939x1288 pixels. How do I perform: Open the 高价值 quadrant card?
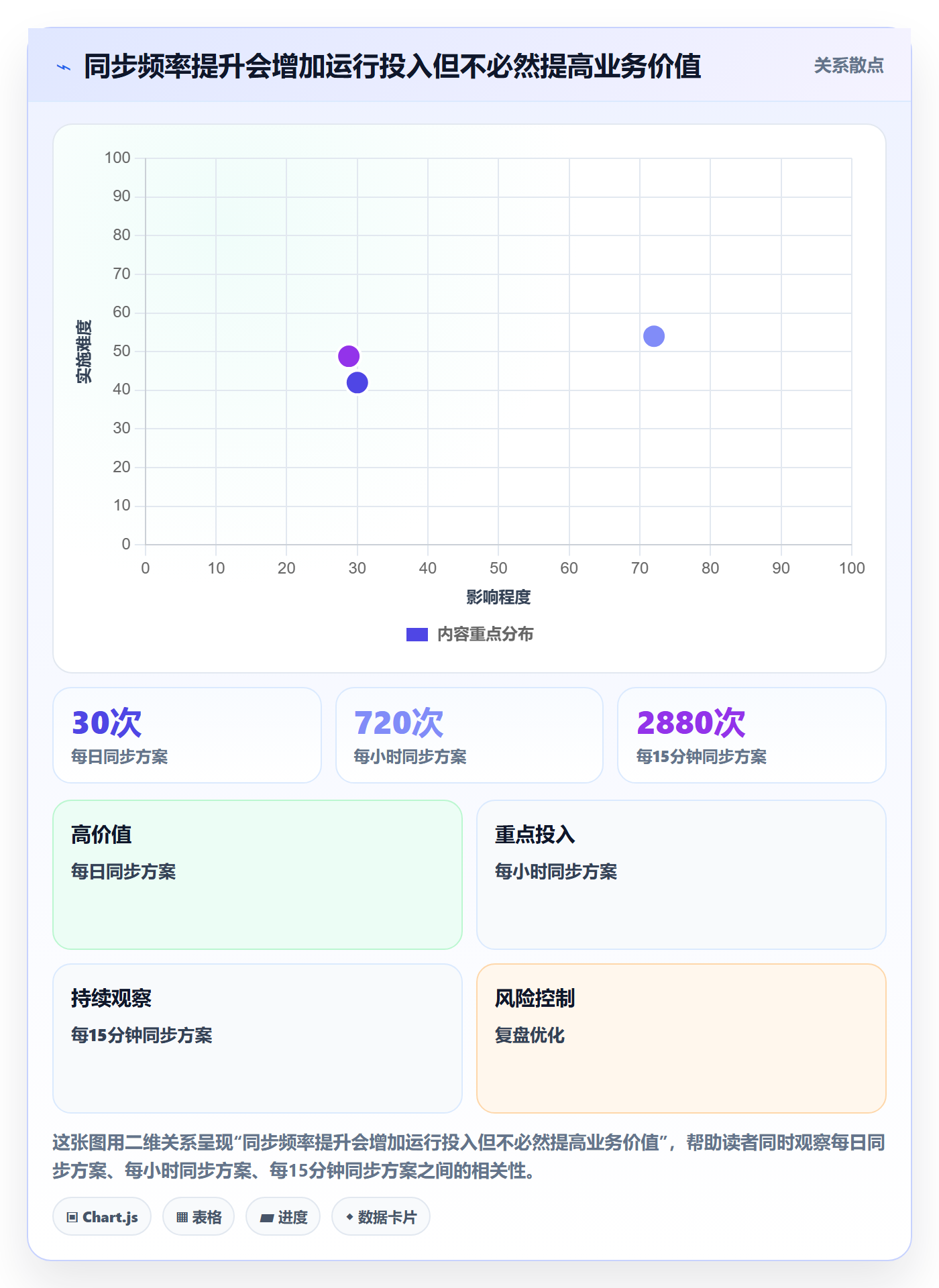coord(258,875)
